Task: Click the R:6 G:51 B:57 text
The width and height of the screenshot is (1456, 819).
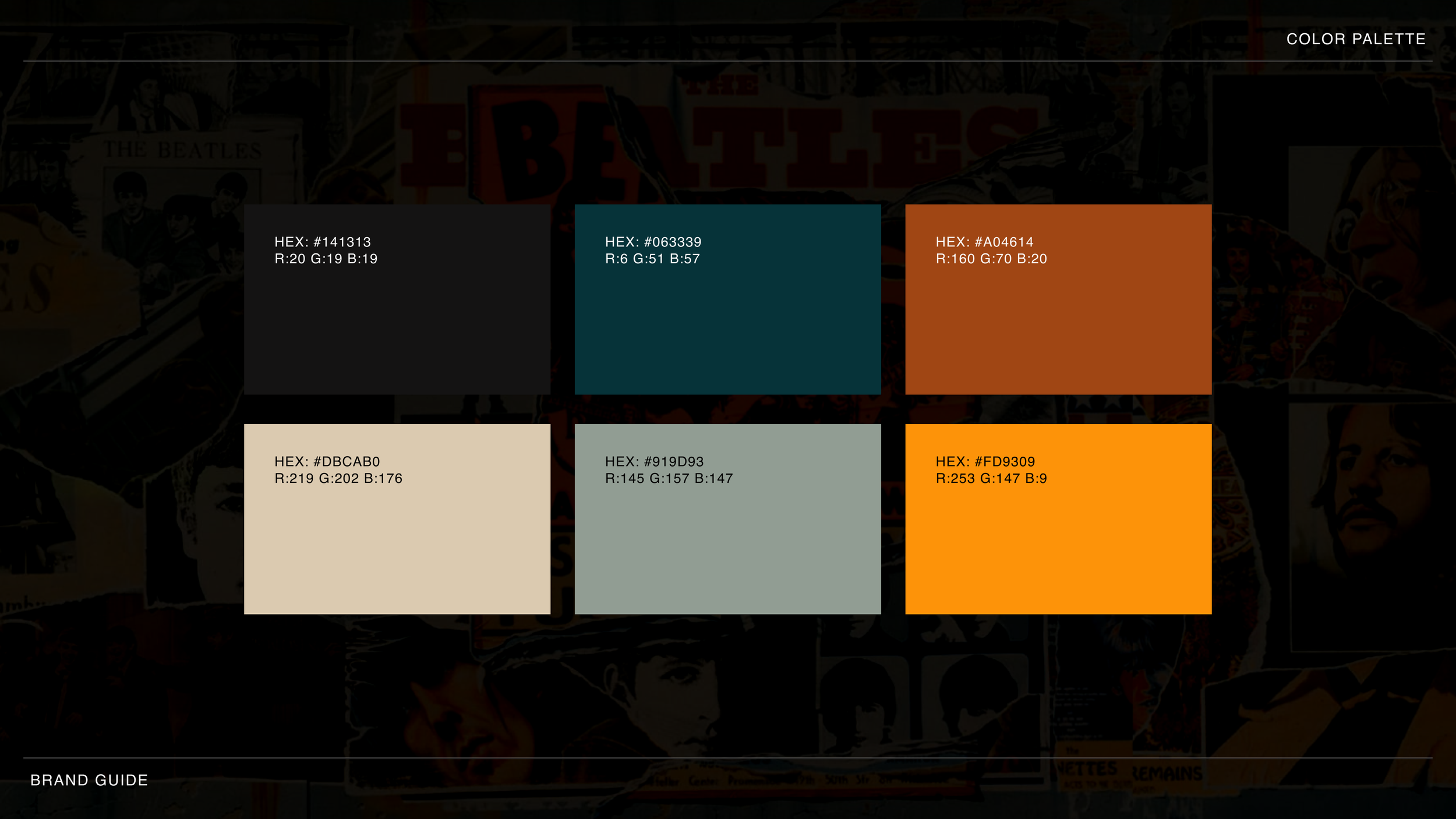Action: tap(652, 259)
